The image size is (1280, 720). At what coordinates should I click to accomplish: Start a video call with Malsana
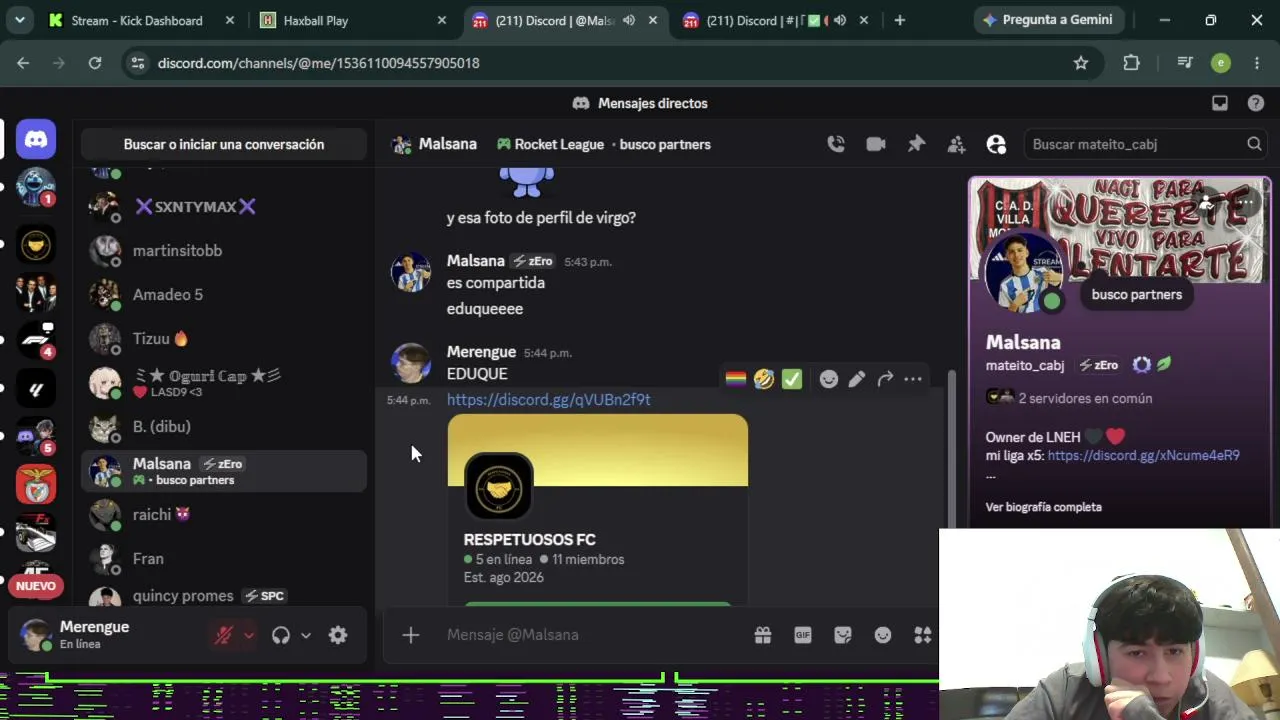point(876,144)
